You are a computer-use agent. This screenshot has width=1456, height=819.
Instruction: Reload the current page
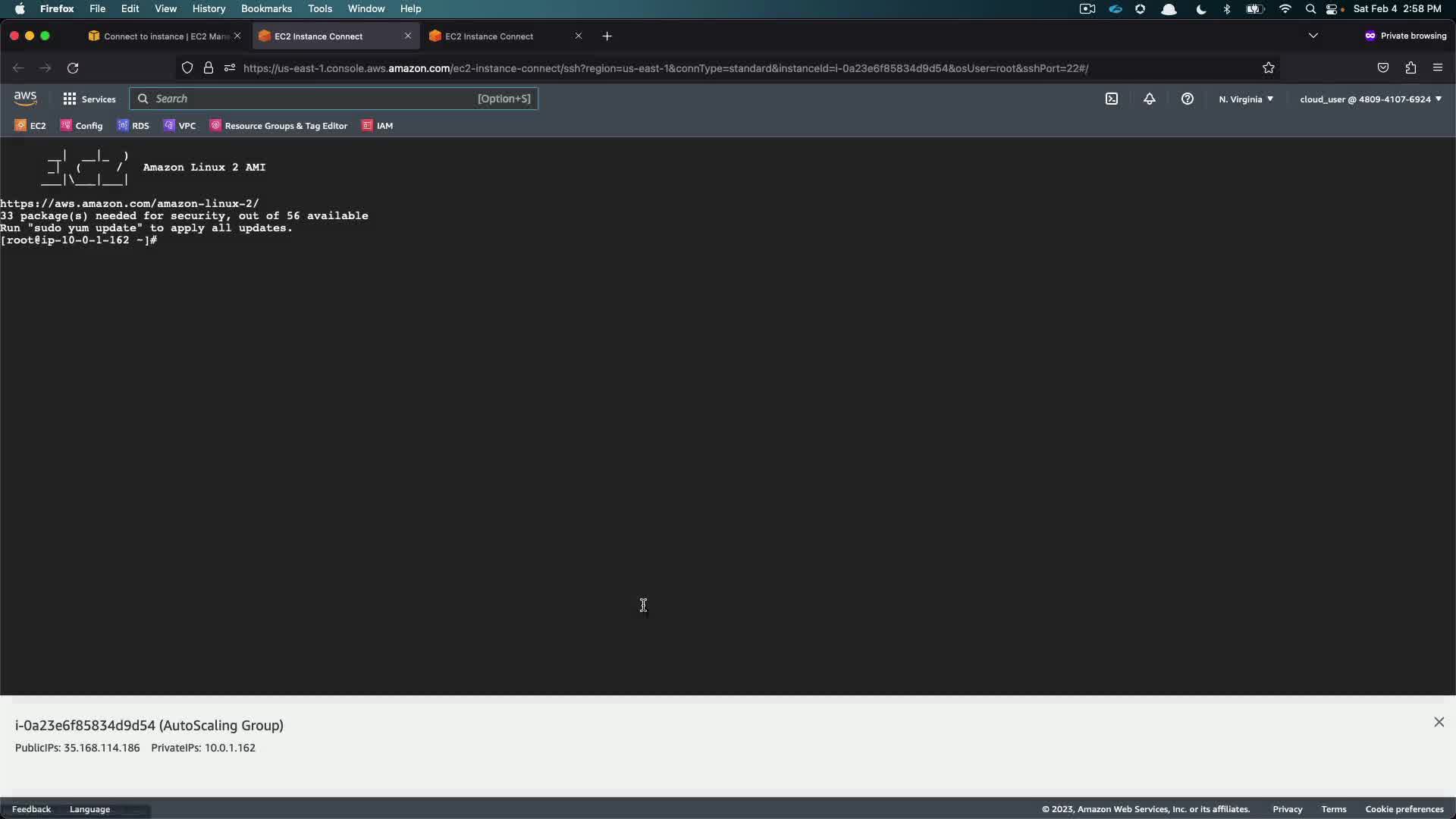(73, 68)
